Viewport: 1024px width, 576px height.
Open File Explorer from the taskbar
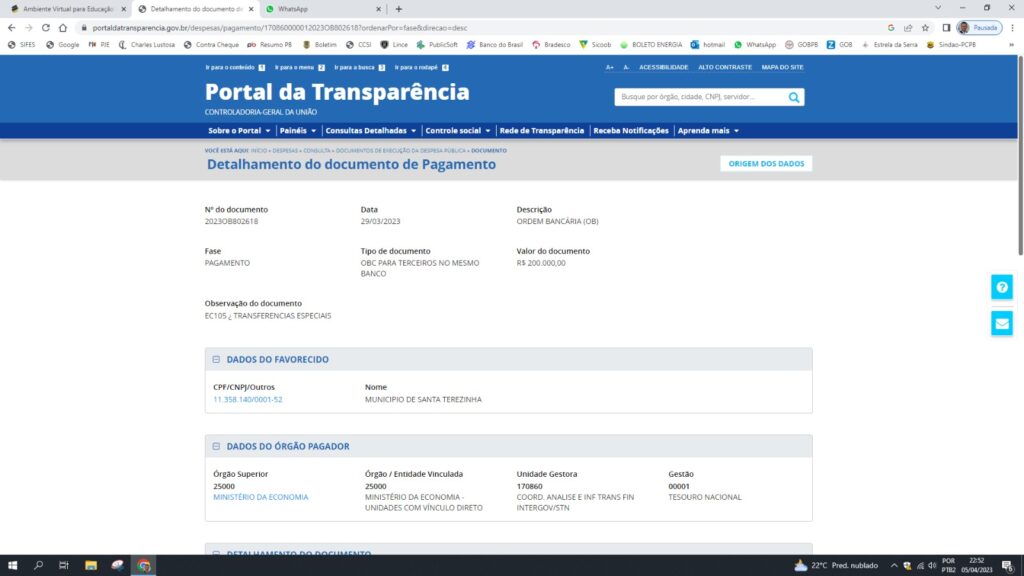point(91,565)
